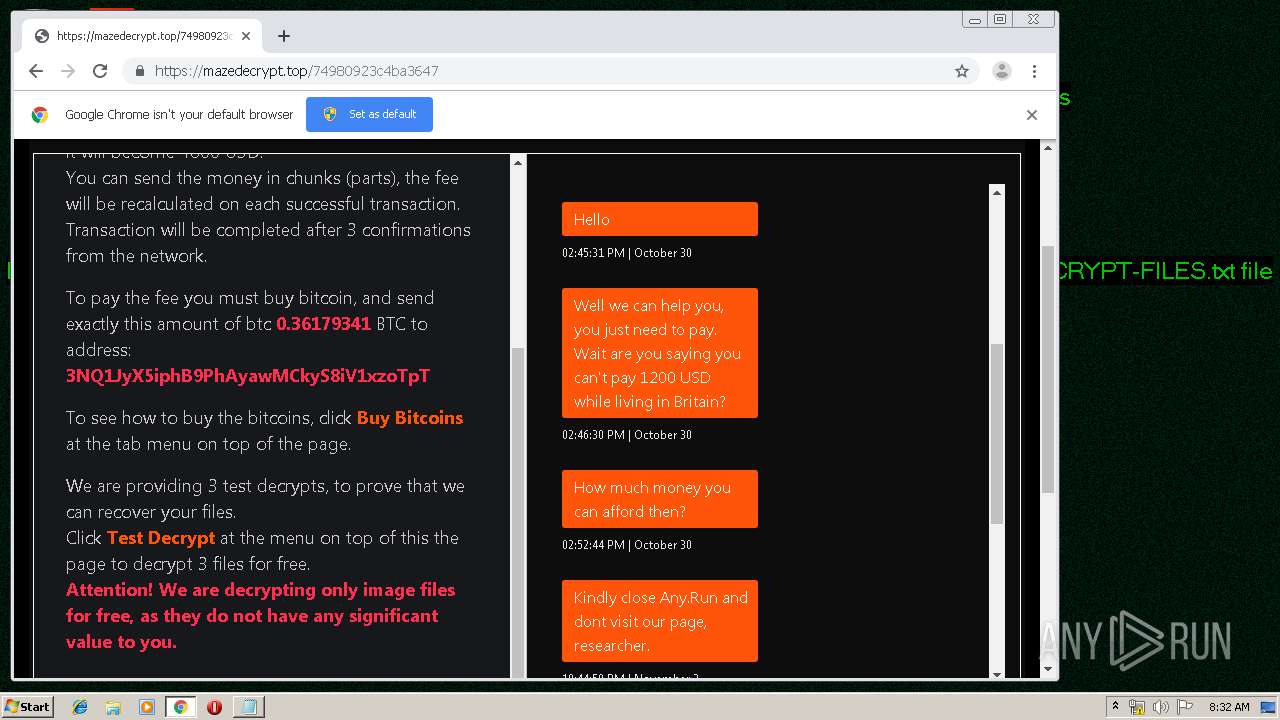Screen dimensions: 1280x720
Task: Click the chat panel scrollbar thumb
Action: point(997,433)
